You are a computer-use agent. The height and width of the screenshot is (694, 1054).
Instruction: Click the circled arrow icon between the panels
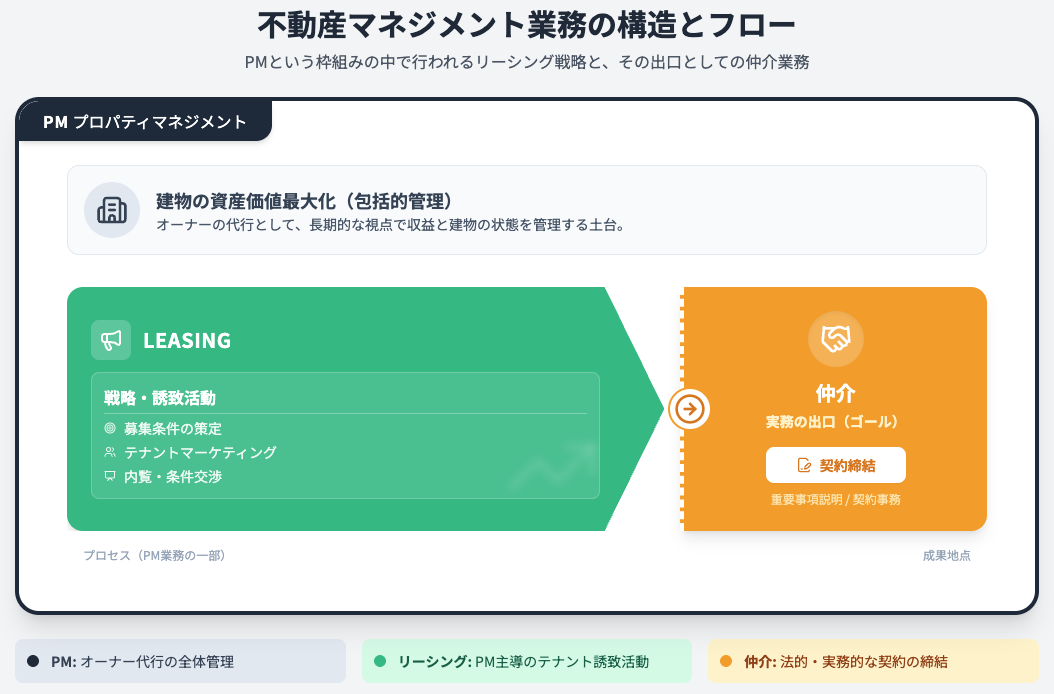(689, 409)
